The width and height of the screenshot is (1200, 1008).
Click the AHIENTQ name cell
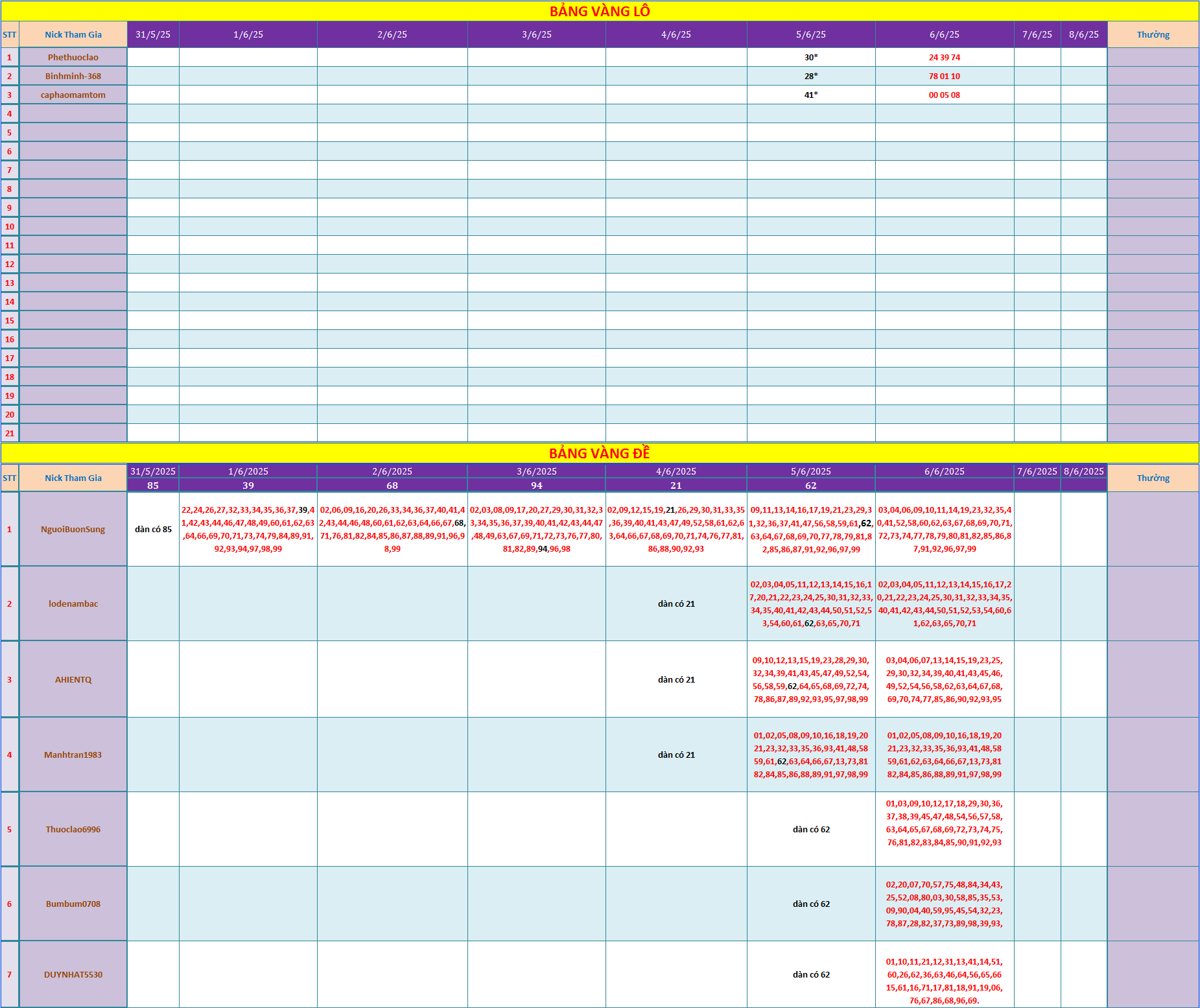click(x=73, y=679)
